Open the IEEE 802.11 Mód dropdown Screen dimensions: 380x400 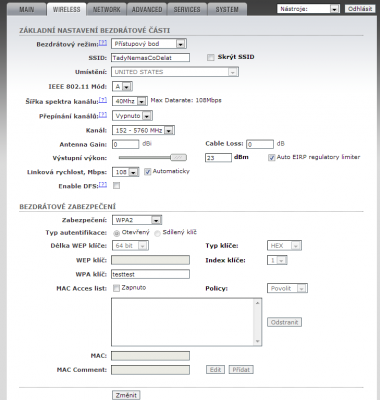pyautogui.click(x=122, y=87)
